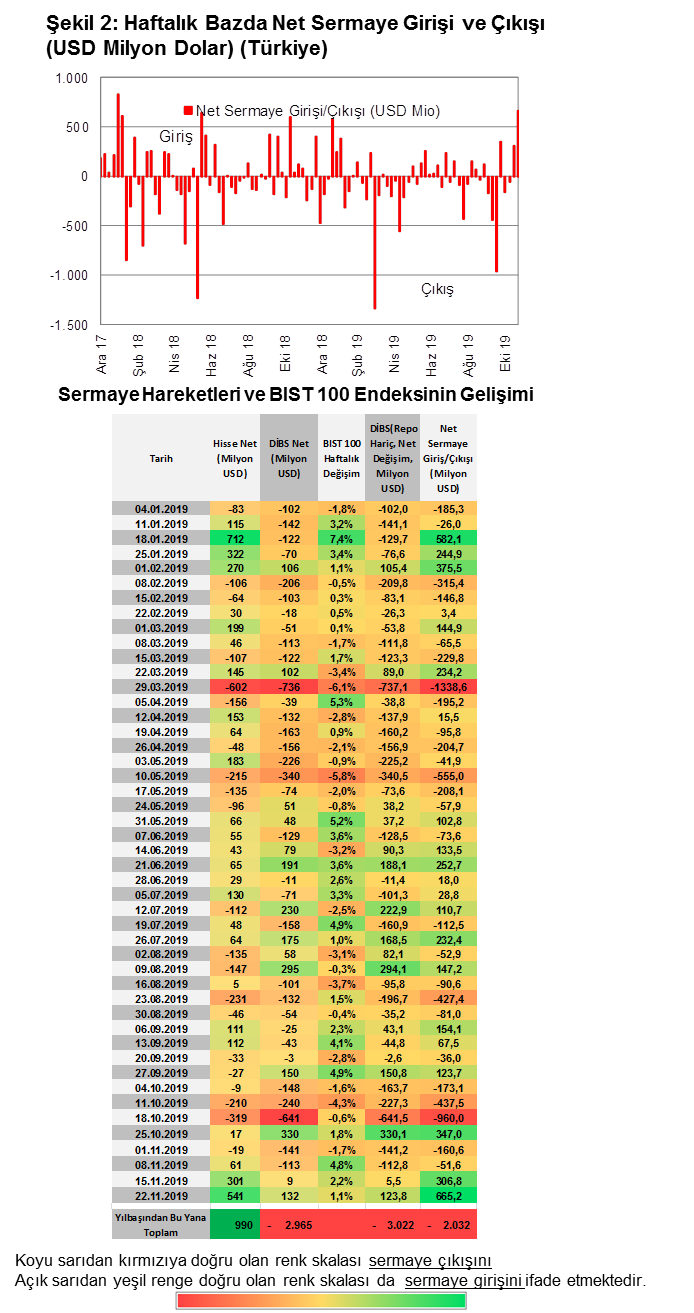Click the red-to-green color scale bar
Viewport: 694px width, 1313px height.
[321, 1300]
